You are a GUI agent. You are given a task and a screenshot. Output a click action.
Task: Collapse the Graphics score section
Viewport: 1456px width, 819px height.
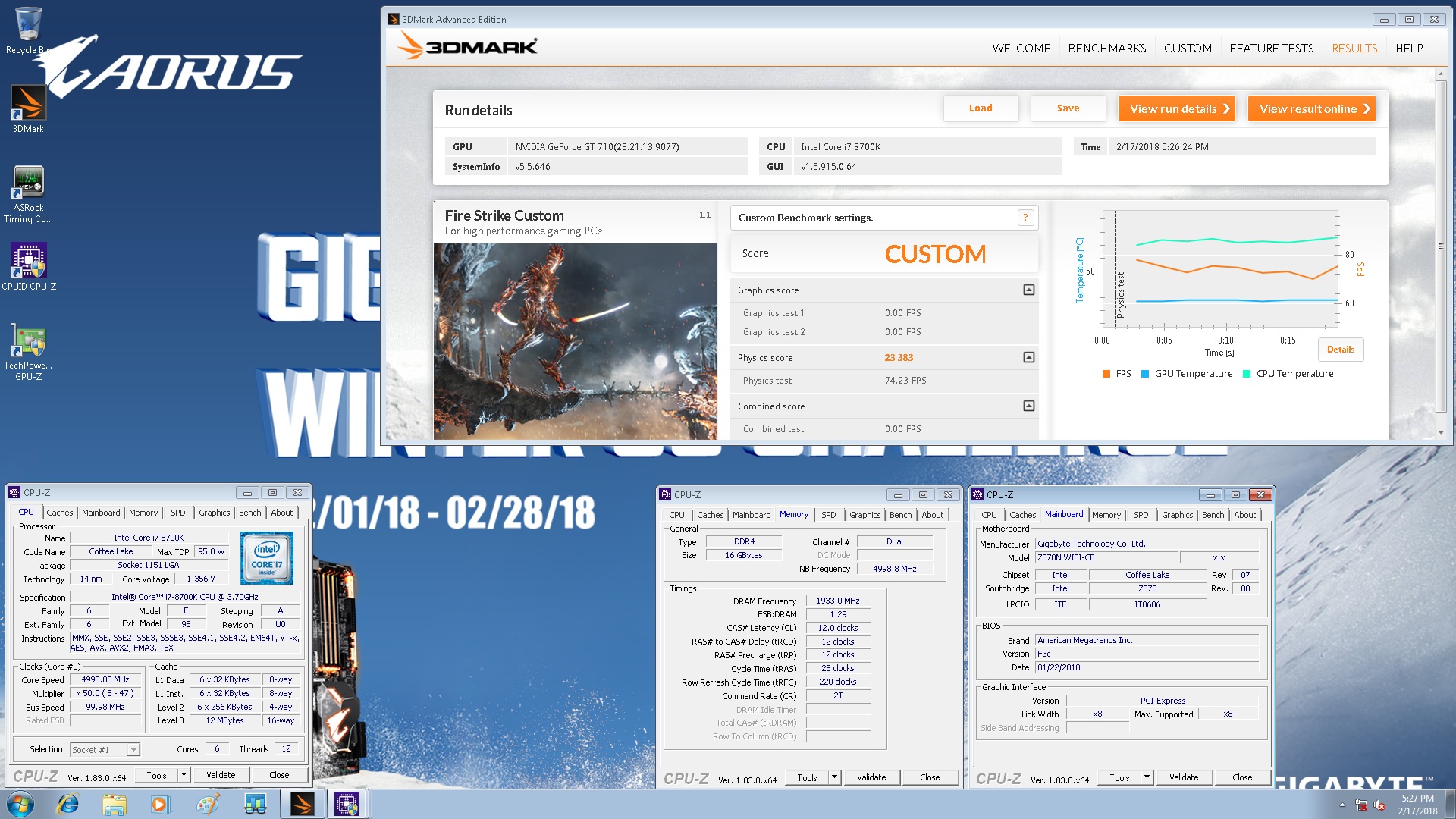click(x=1029, y=290)
